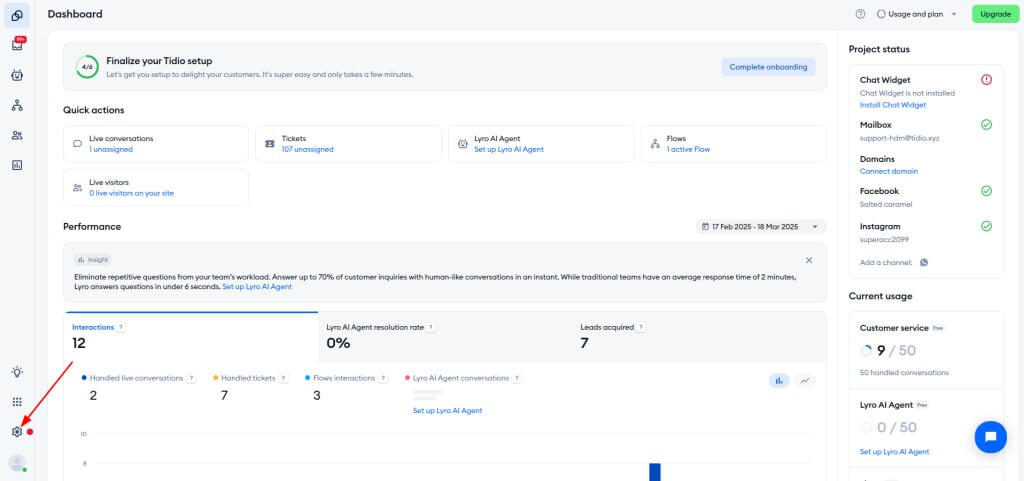Click the Handled tickets legend item
This screenshot has width=1024, height=481.
coord(244,379)
